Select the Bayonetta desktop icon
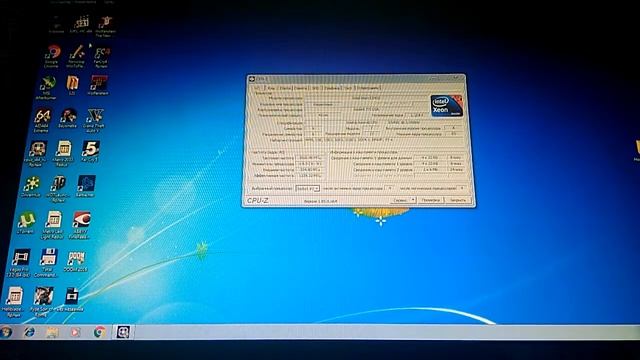This screenshot has width=640, height=360. point(68,119)
